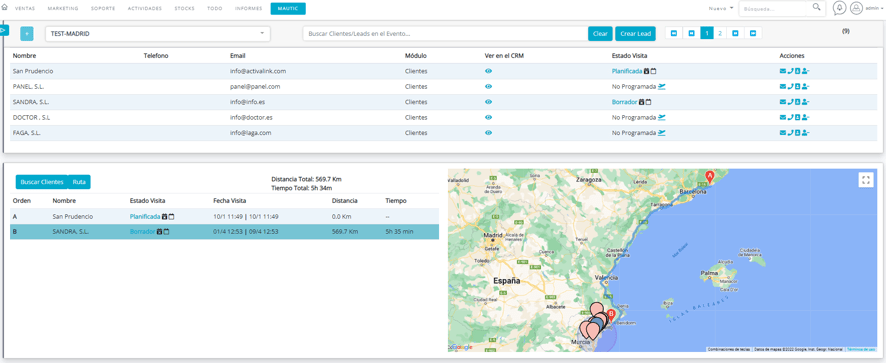886x363 pixels.
Task: Click the magnifier search icon
Action: (x=816, y=8)
